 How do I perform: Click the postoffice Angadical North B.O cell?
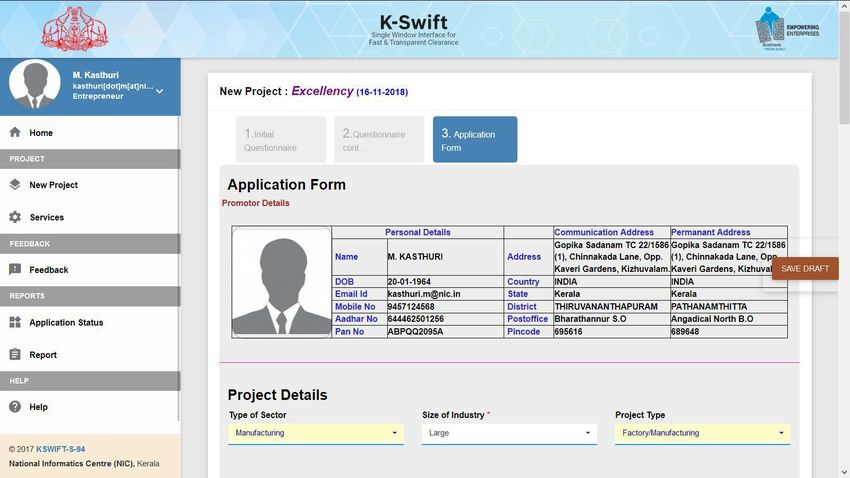click(x=729, y=319)
